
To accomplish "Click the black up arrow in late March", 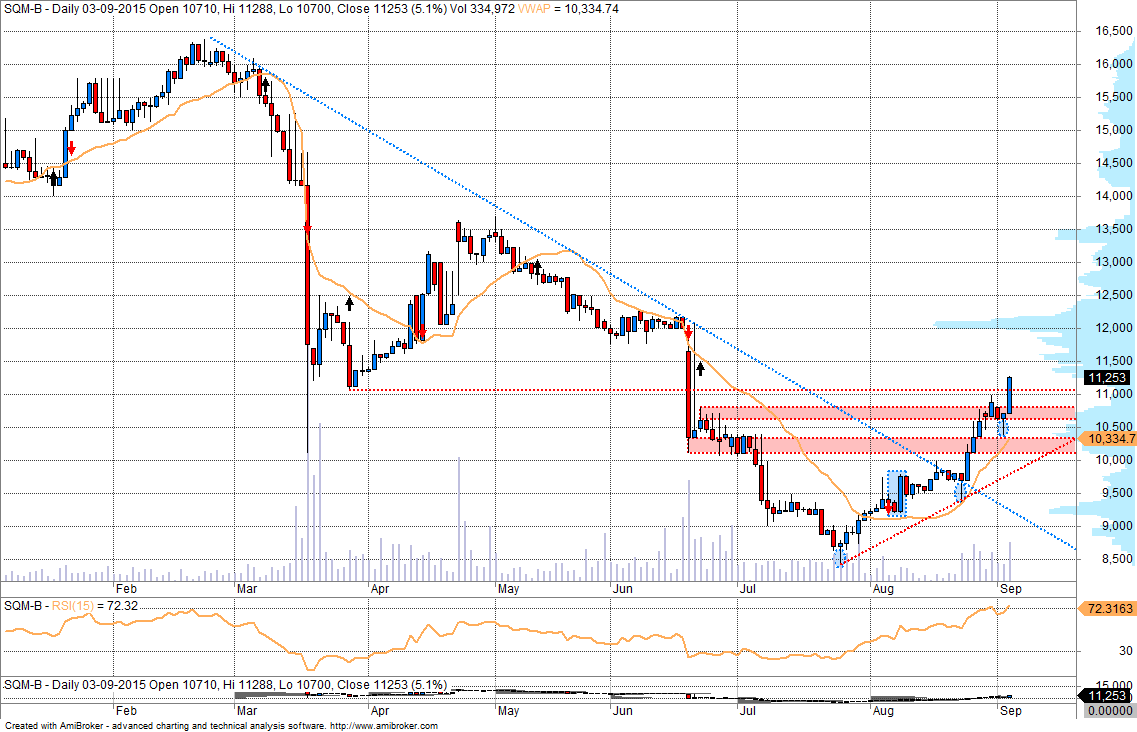I will tap(349, 302).
